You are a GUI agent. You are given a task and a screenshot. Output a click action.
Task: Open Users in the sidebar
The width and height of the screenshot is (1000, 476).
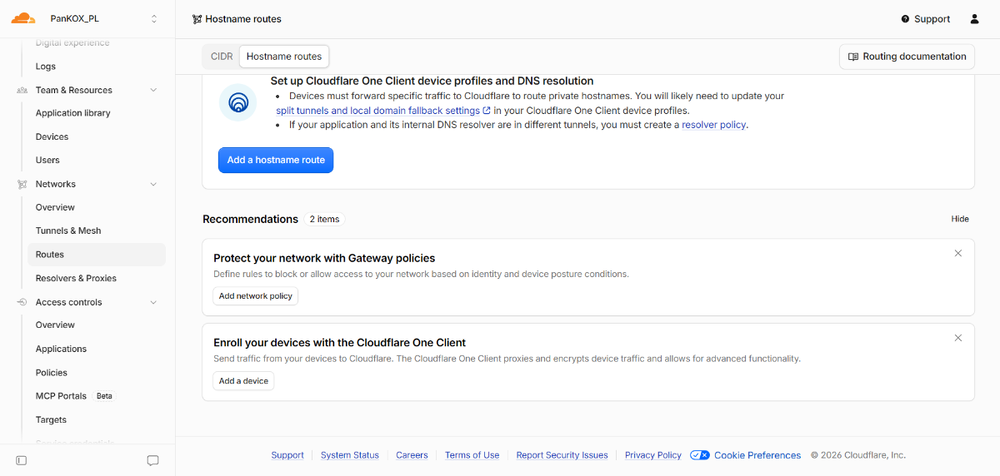(x=47, y=160)
